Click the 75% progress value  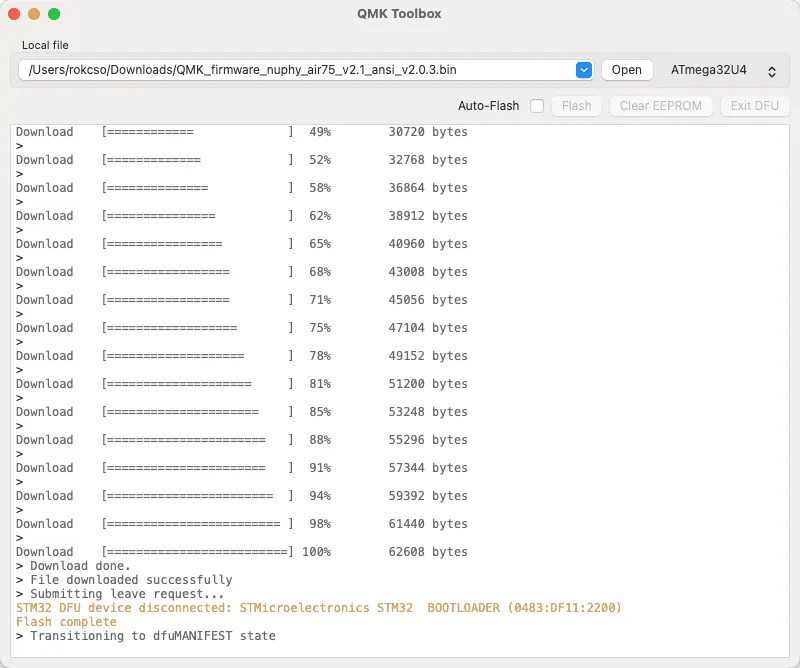[320, 328]
